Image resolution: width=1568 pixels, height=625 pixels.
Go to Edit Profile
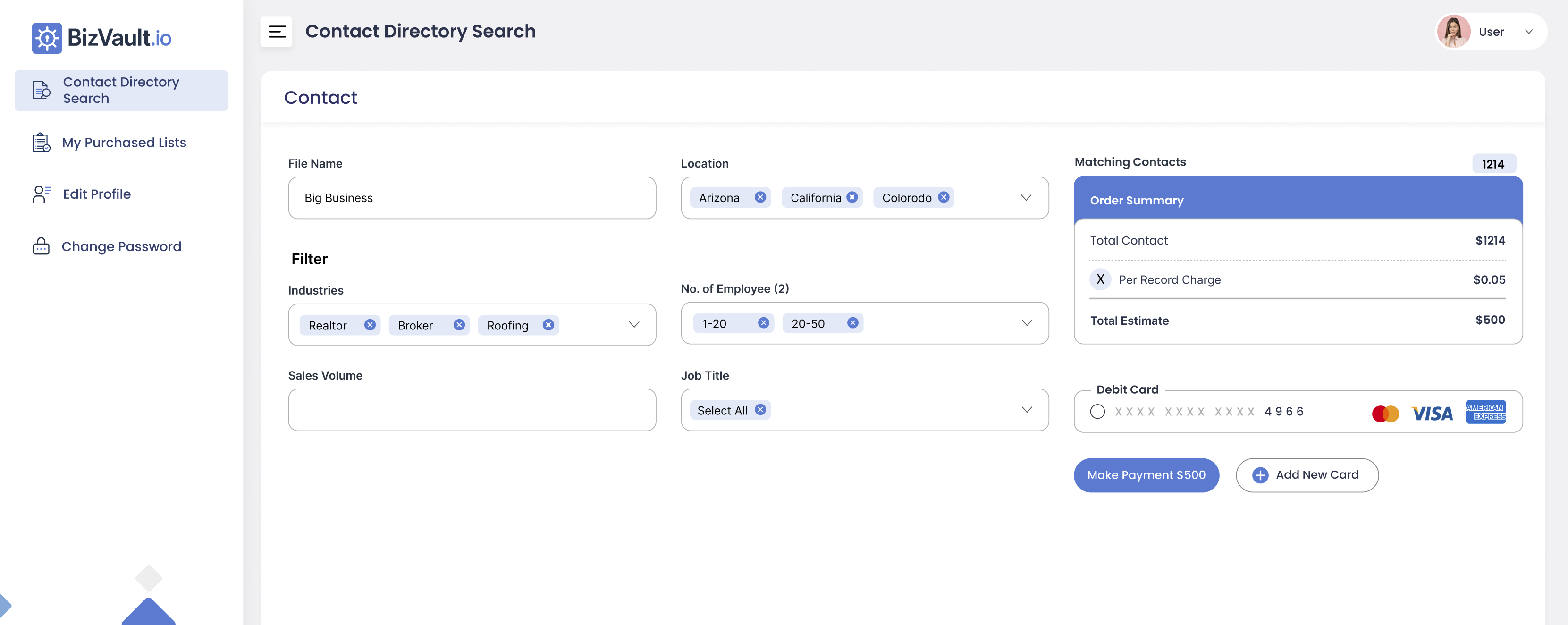point(97,194)
